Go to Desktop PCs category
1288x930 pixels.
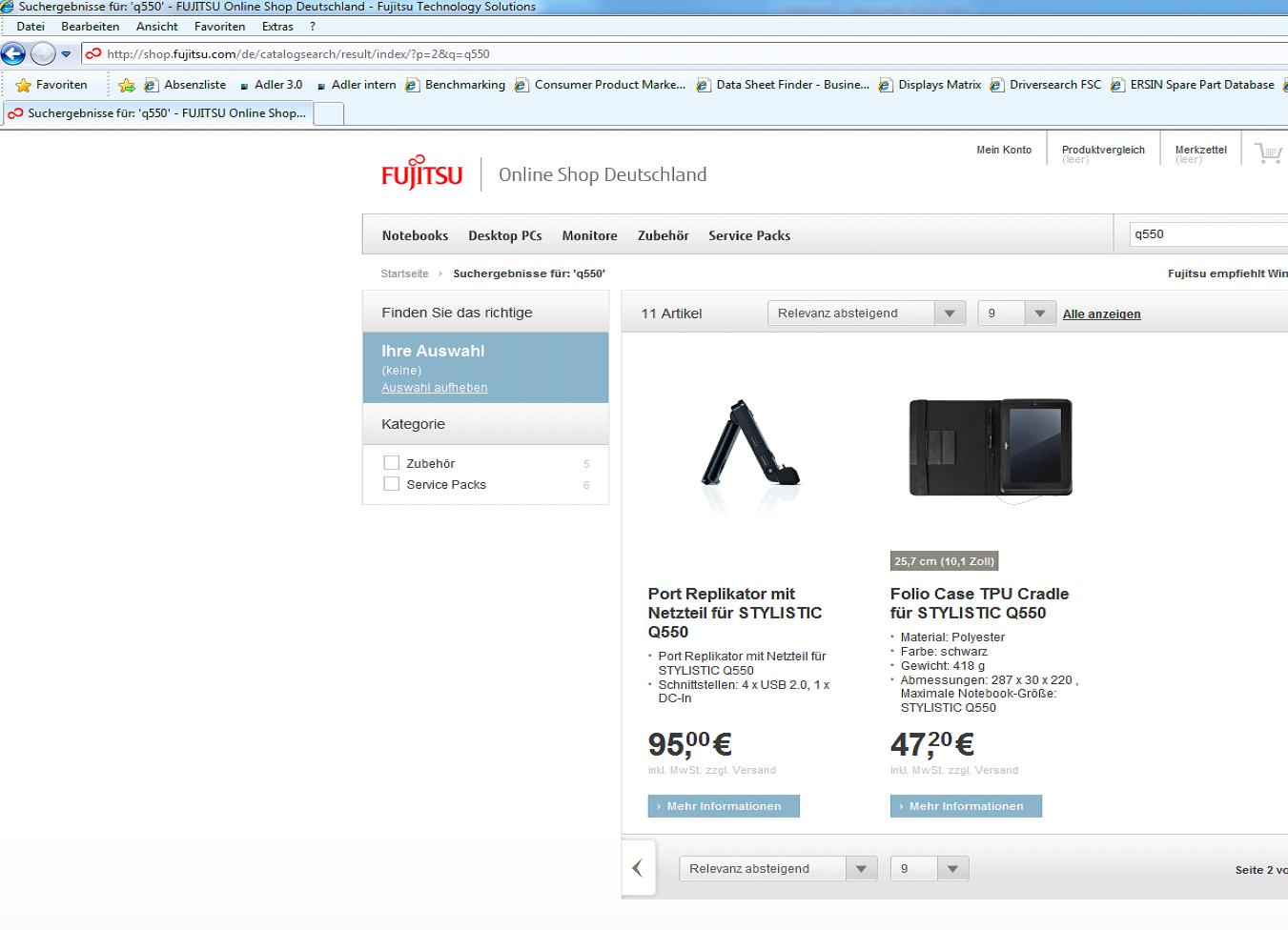[x=505, y=235]
